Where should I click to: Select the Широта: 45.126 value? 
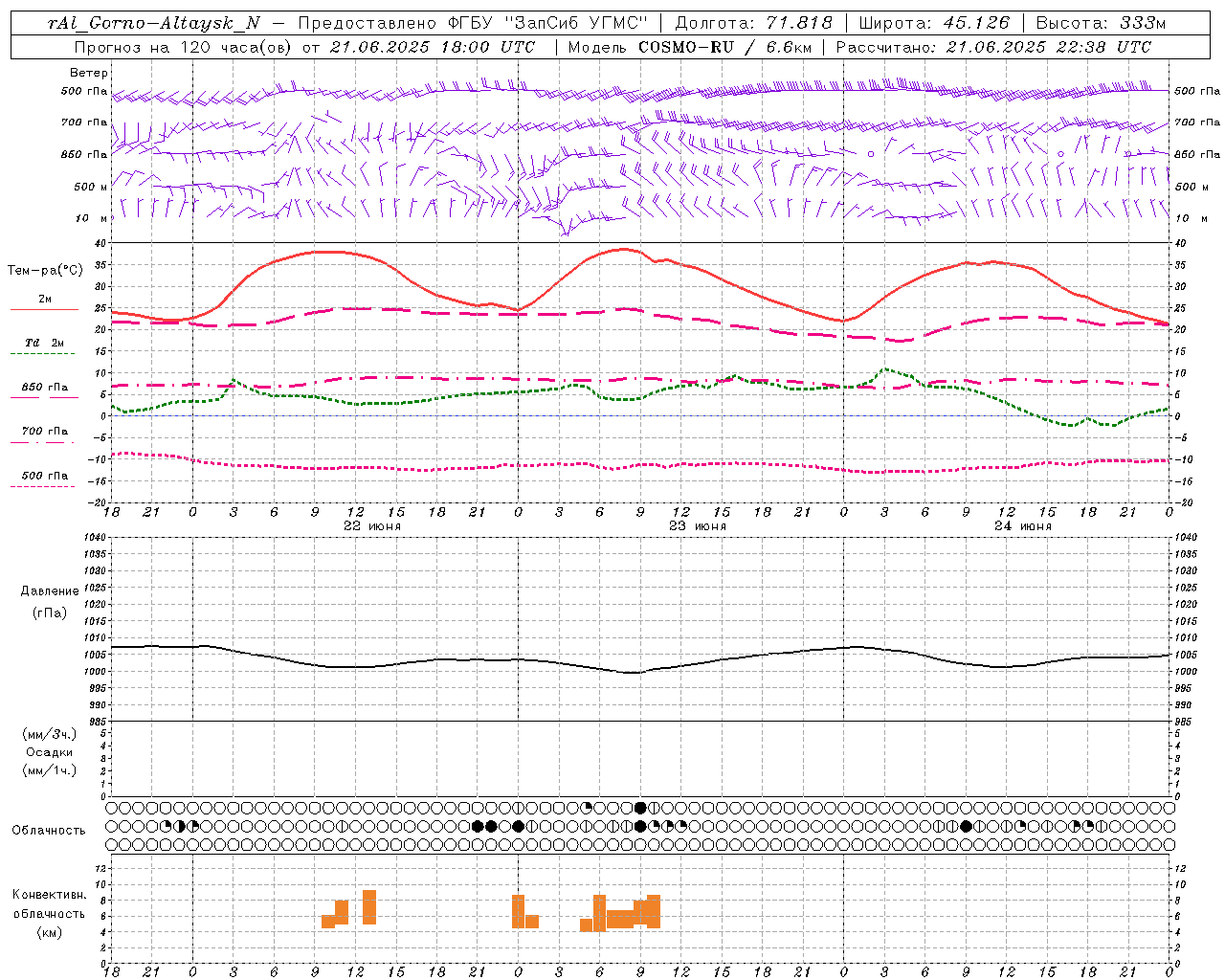coord(934,23)
